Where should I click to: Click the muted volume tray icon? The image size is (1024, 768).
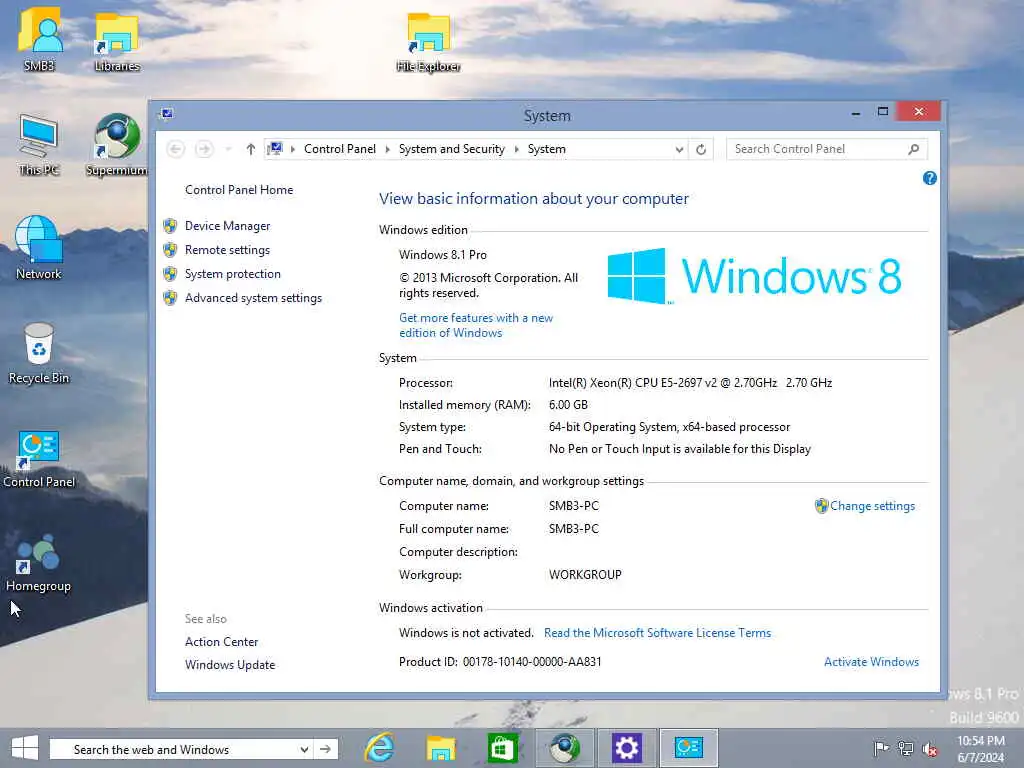click(930, 749)
